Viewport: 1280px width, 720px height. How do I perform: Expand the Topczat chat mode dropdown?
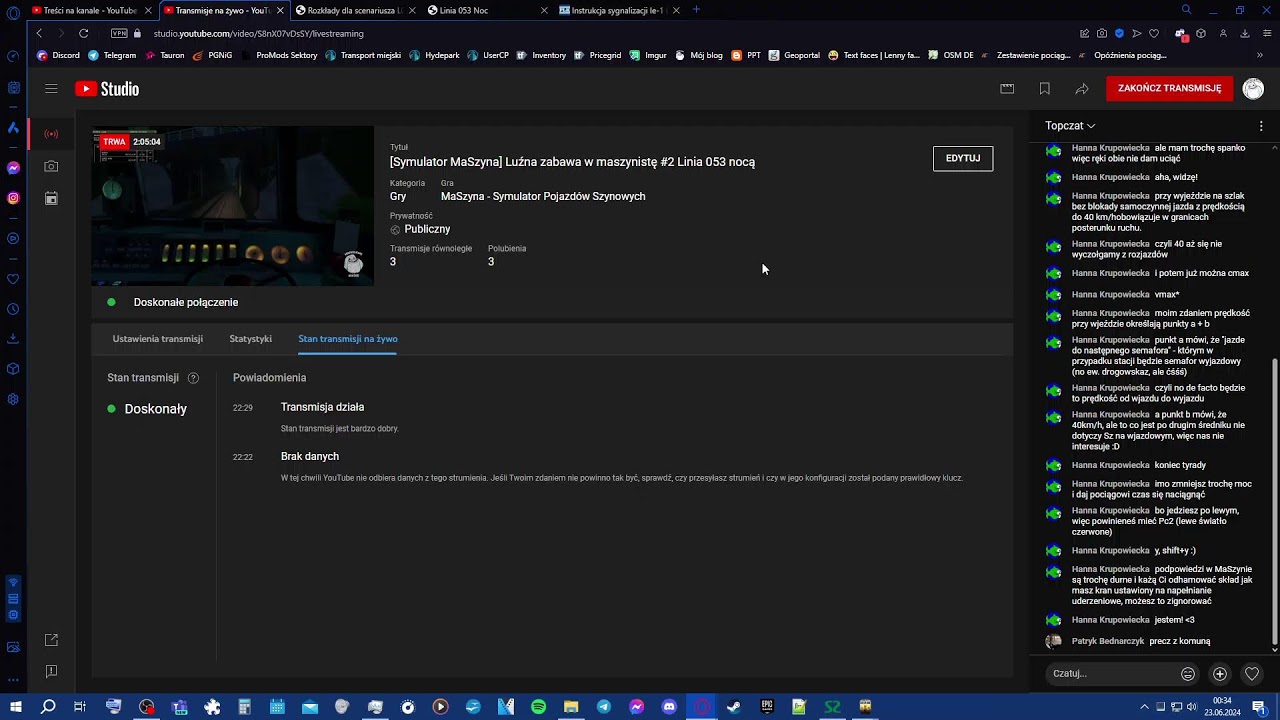(1070, 126)
